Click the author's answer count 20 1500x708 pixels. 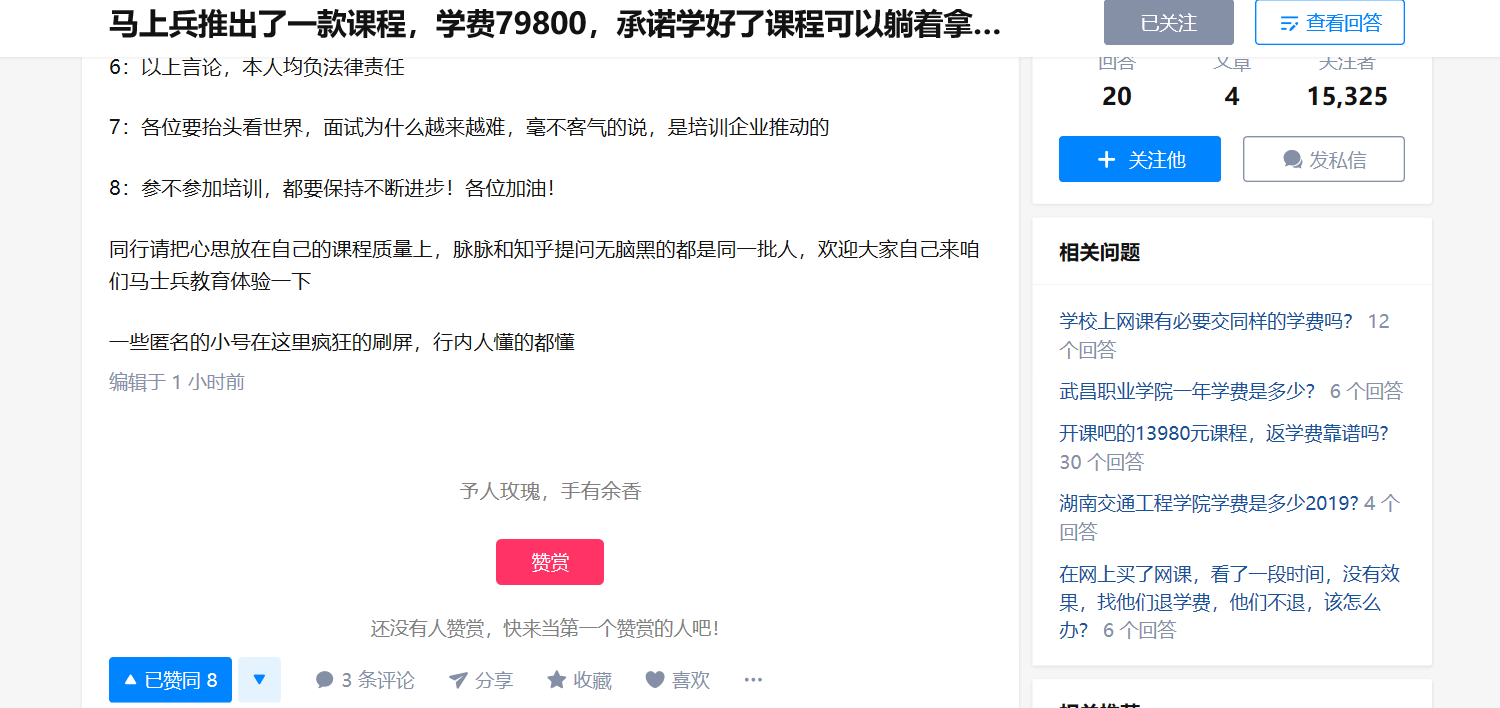[x=1116, y=96]
